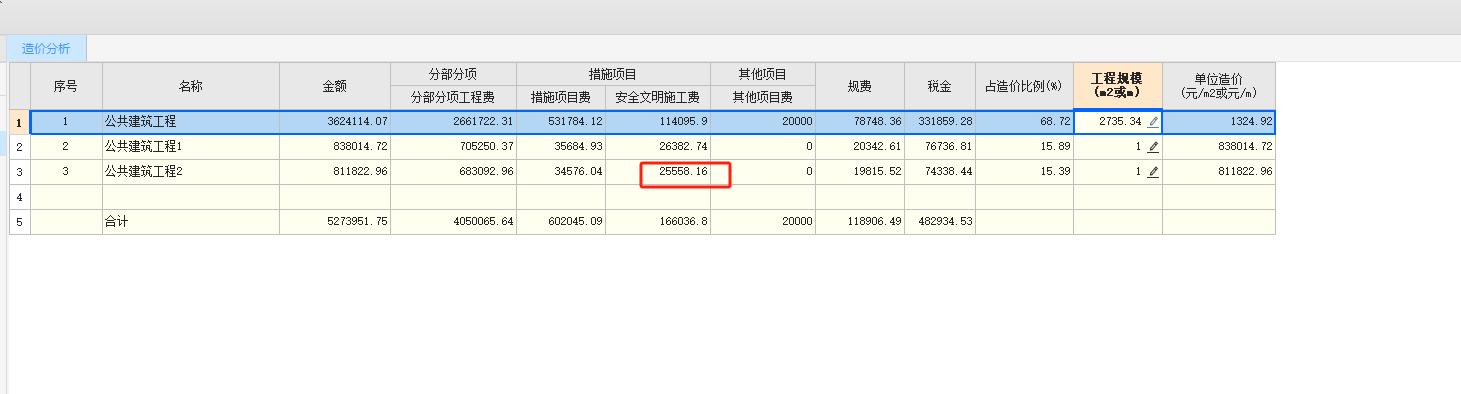1461x394 pixels.
Task: Click the 规费 column header
Action: (860, 86)
